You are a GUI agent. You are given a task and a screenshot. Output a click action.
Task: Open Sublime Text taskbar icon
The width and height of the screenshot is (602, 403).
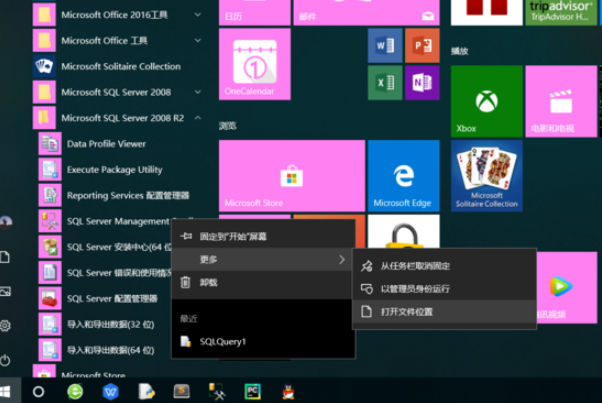[182, 391]
